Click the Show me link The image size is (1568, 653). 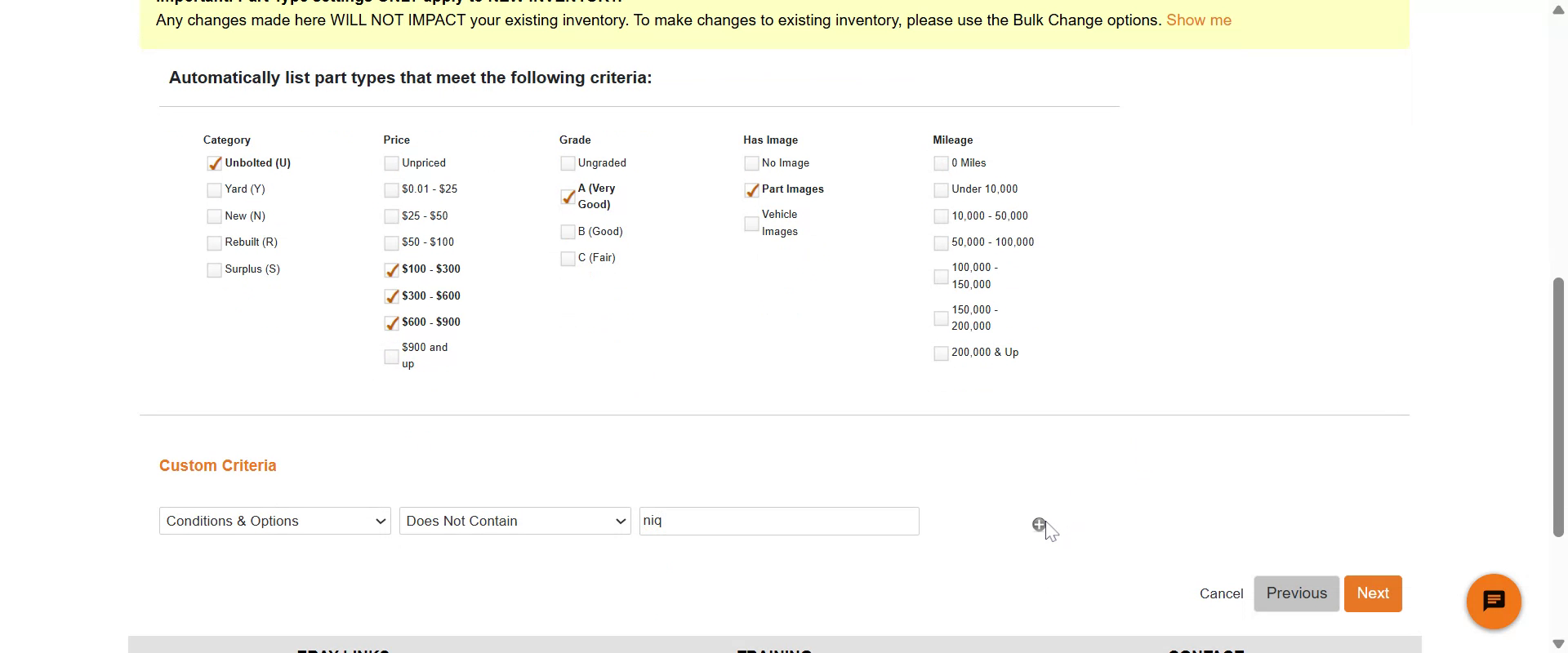click(1198, 20)
